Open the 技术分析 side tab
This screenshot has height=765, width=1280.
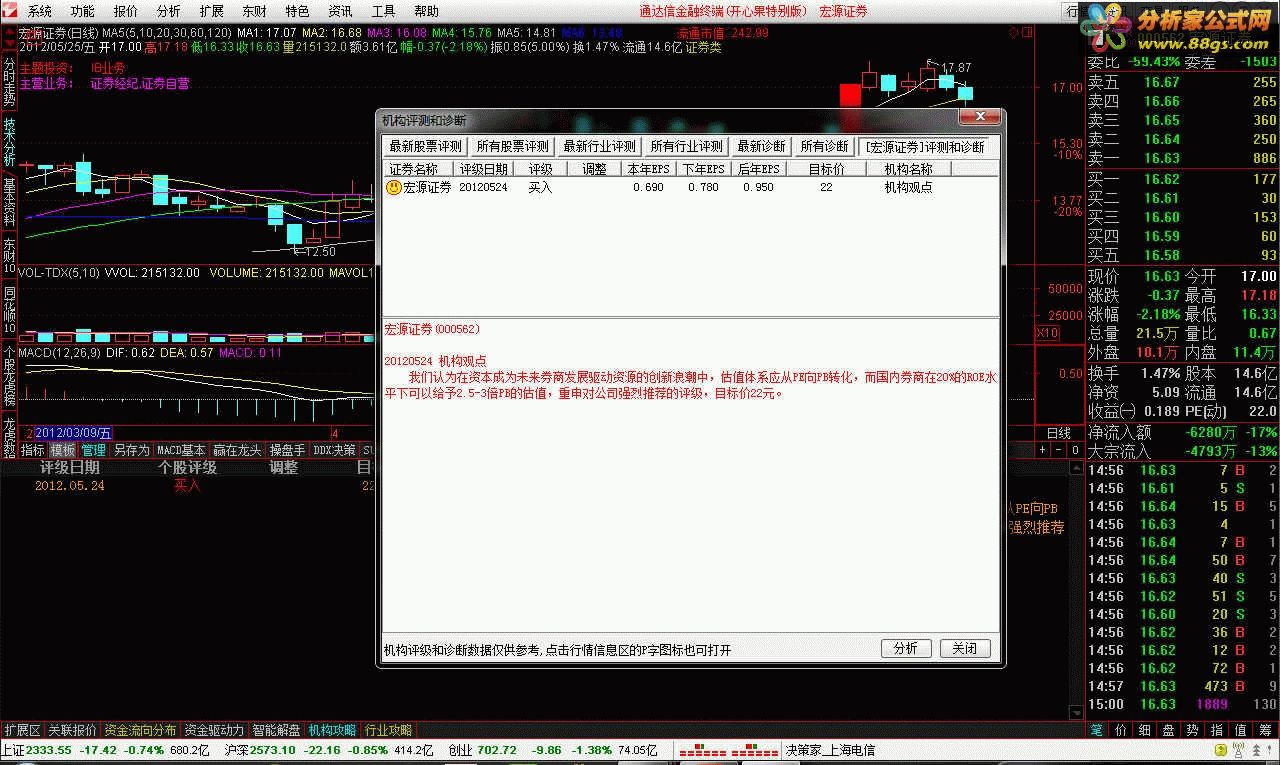click(x=9, y=142)
